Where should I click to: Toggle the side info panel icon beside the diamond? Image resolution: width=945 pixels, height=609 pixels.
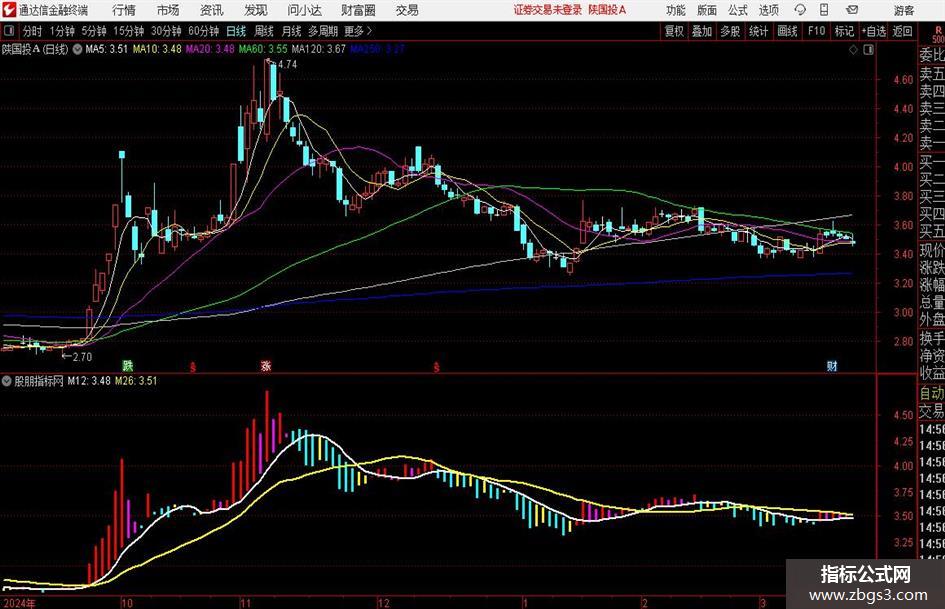[868, 49]
